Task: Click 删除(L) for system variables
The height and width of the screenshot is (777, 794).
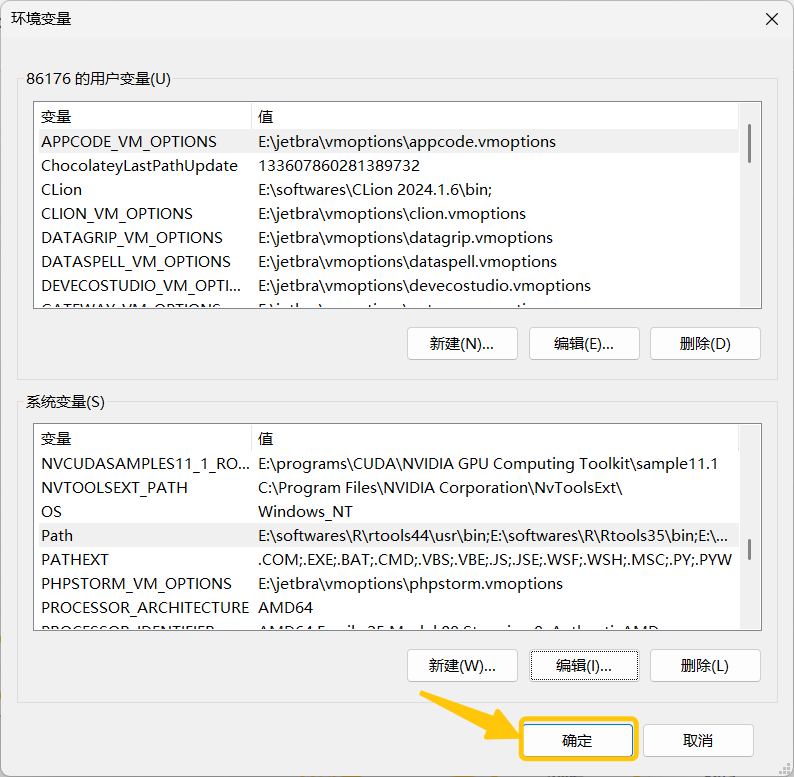Action: (x=705, y=665)
